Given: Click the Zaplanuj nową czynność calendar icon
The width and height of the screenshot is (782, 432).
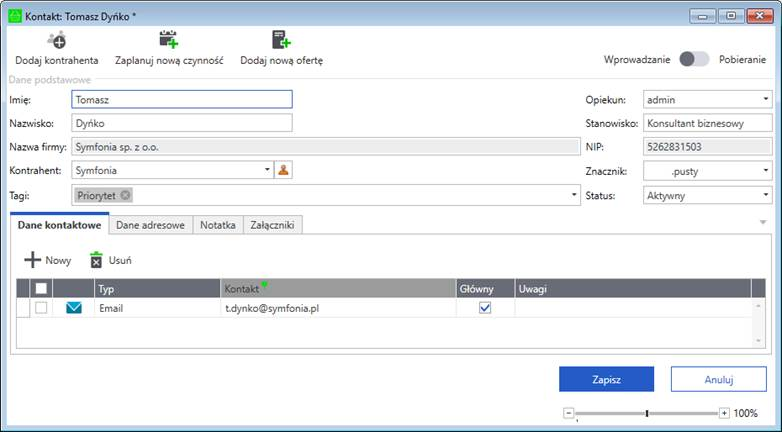Looking at the screenshot, I should (168, 39).
